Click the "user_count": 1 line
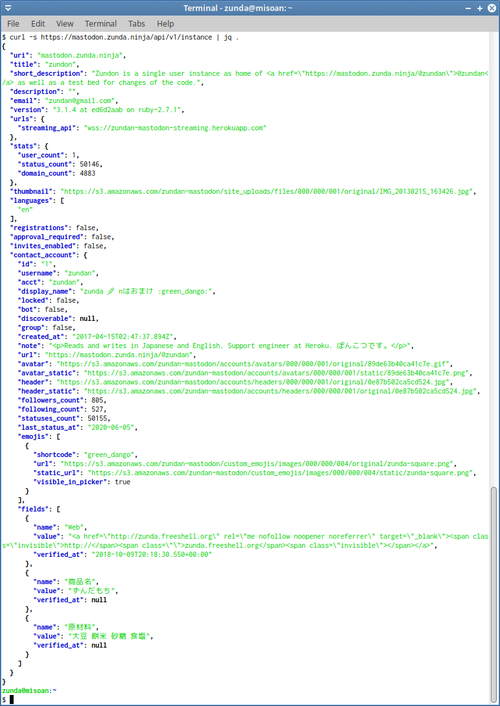500x706 pixels. [x=49, y=155]
